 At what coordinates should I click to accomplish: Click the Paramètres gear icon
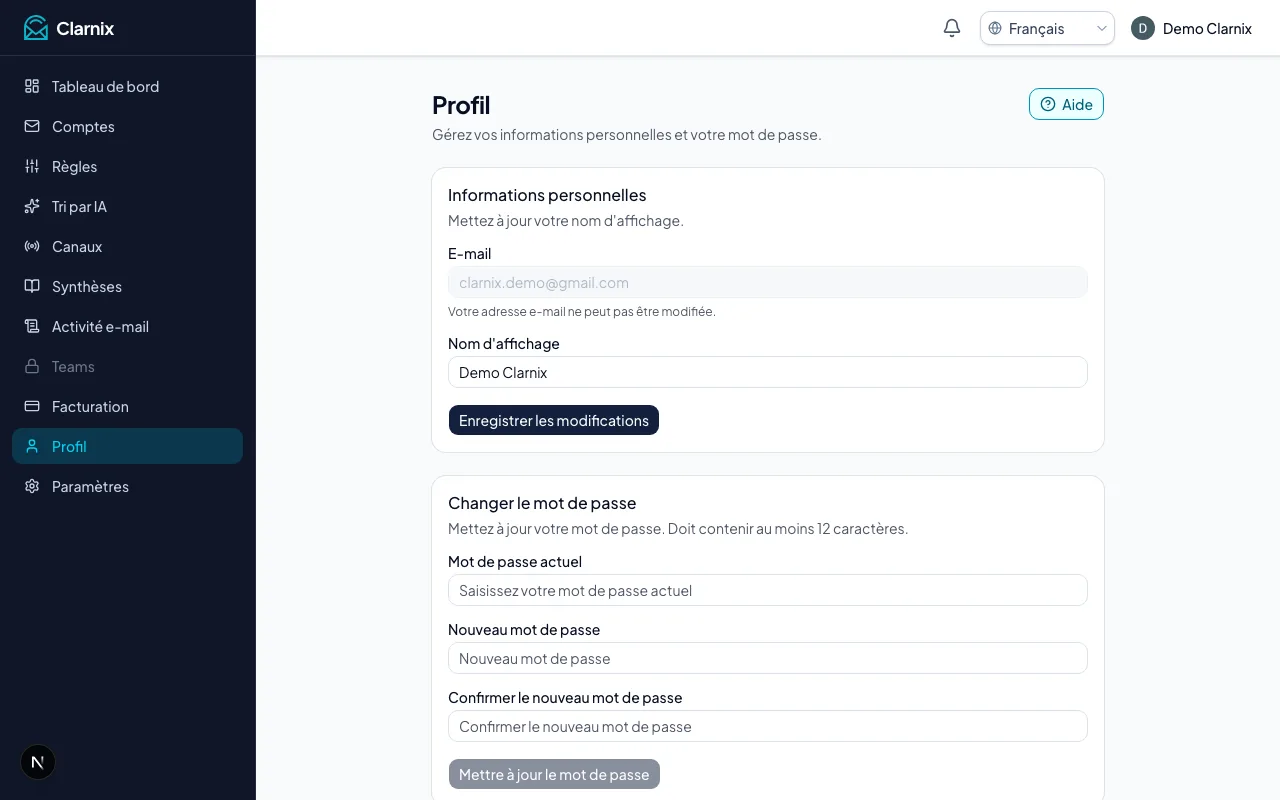32,486
